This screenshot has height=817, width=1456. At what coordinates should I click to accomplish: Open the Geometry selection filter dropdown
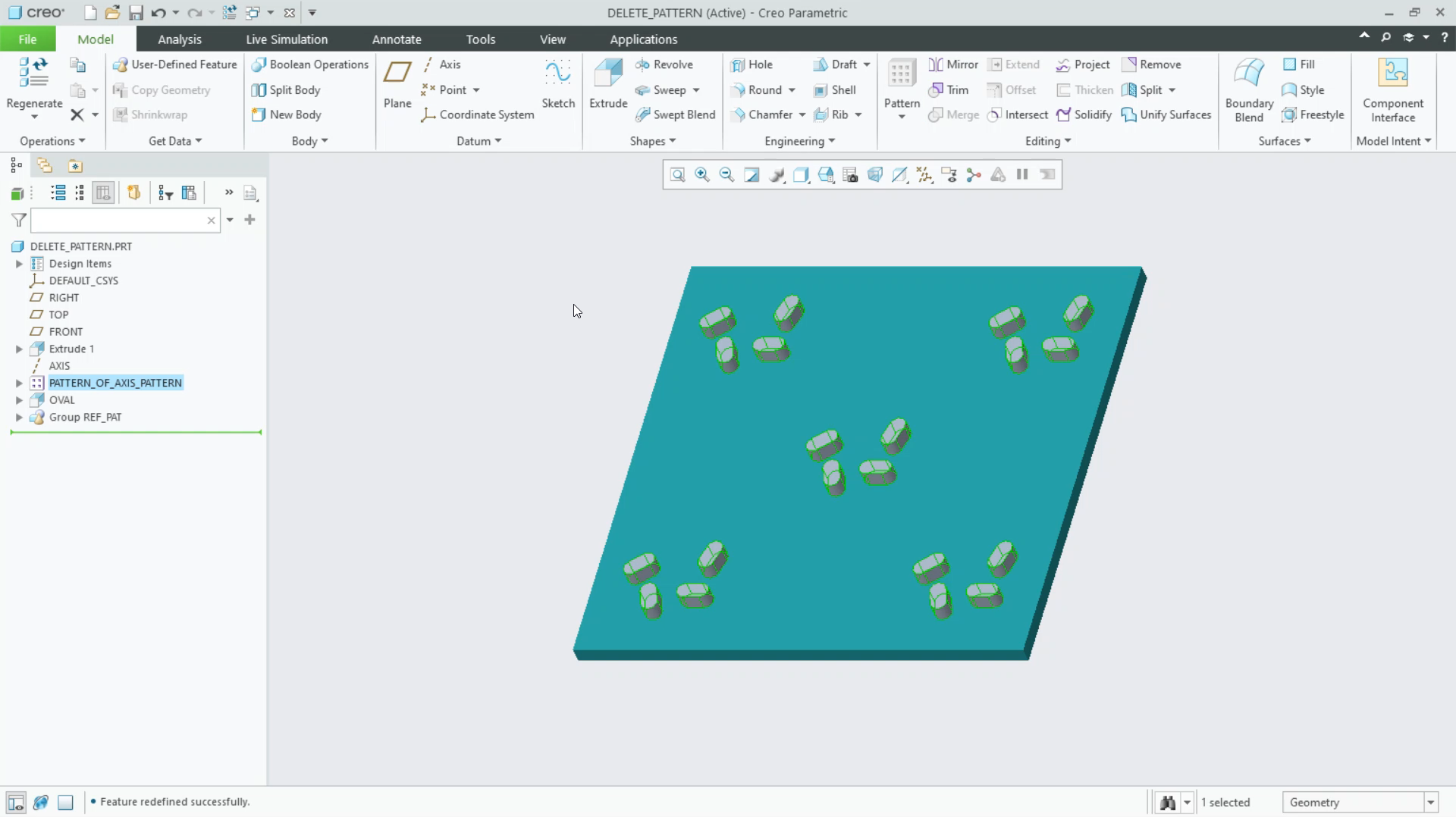coord(1430,803)
